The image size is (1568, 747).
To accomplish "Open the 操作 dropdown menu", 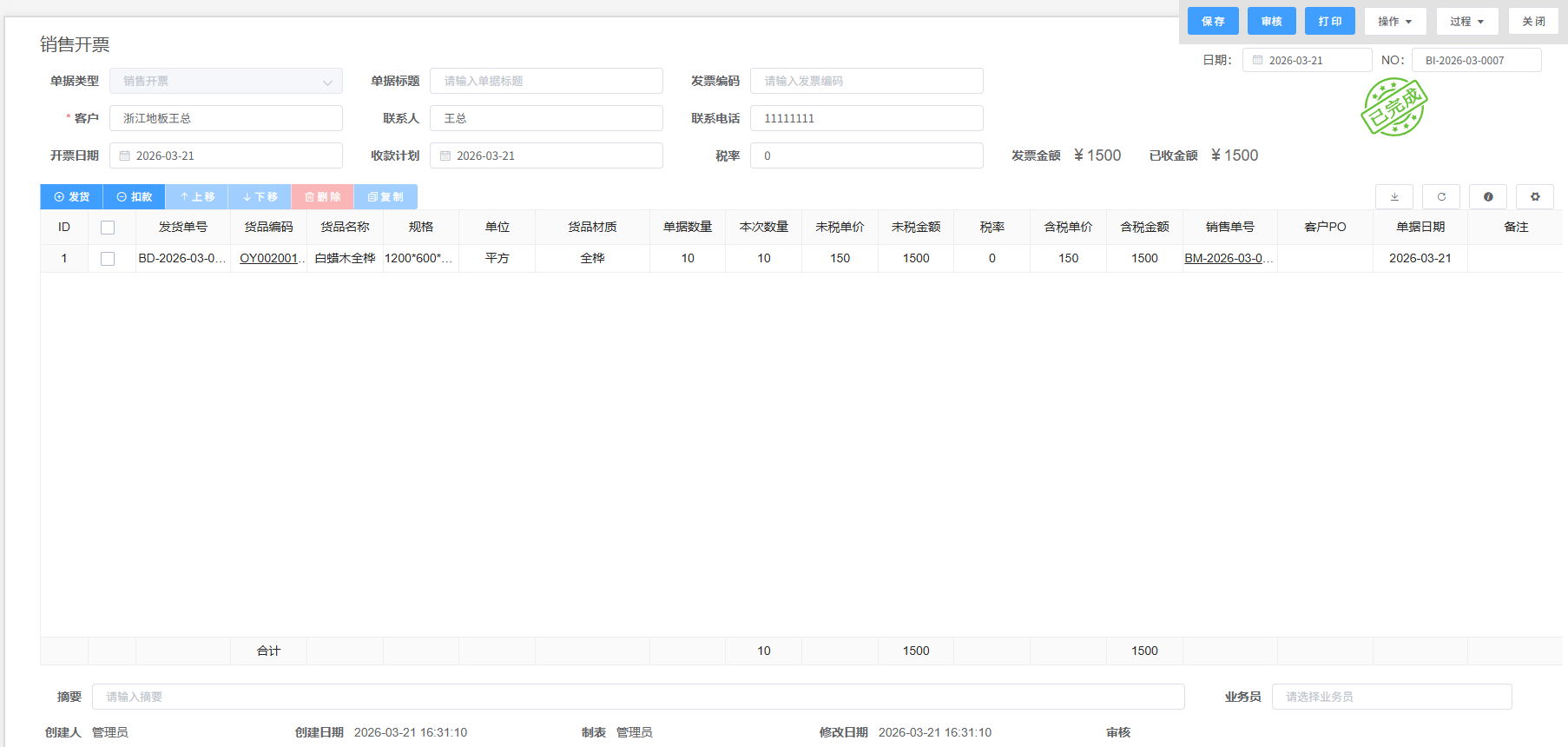I will click(x=1394, y=22).
